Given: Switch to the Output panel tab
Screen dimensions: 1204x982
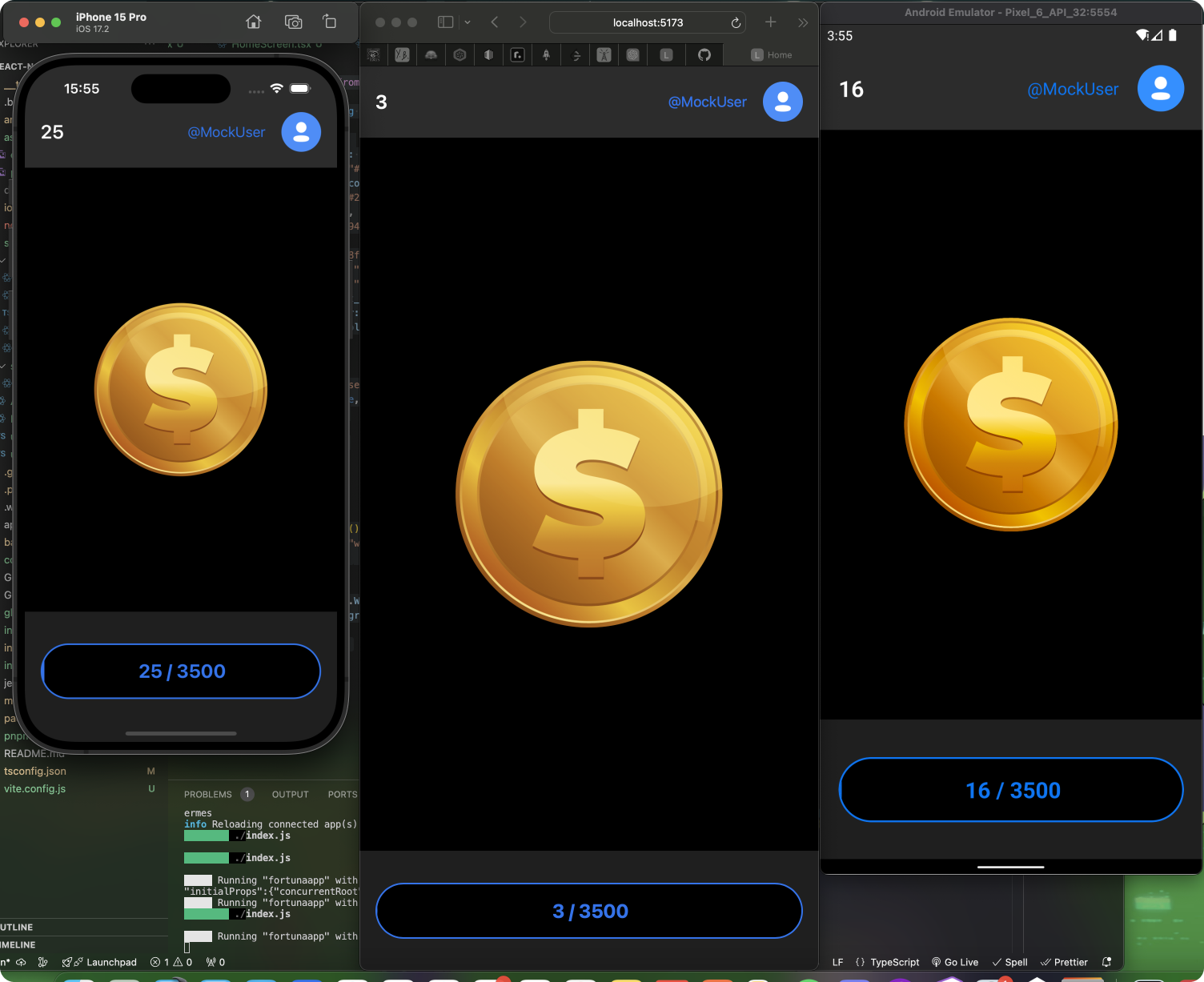Looking at the screenshot, I should click(x=290, y=795).
